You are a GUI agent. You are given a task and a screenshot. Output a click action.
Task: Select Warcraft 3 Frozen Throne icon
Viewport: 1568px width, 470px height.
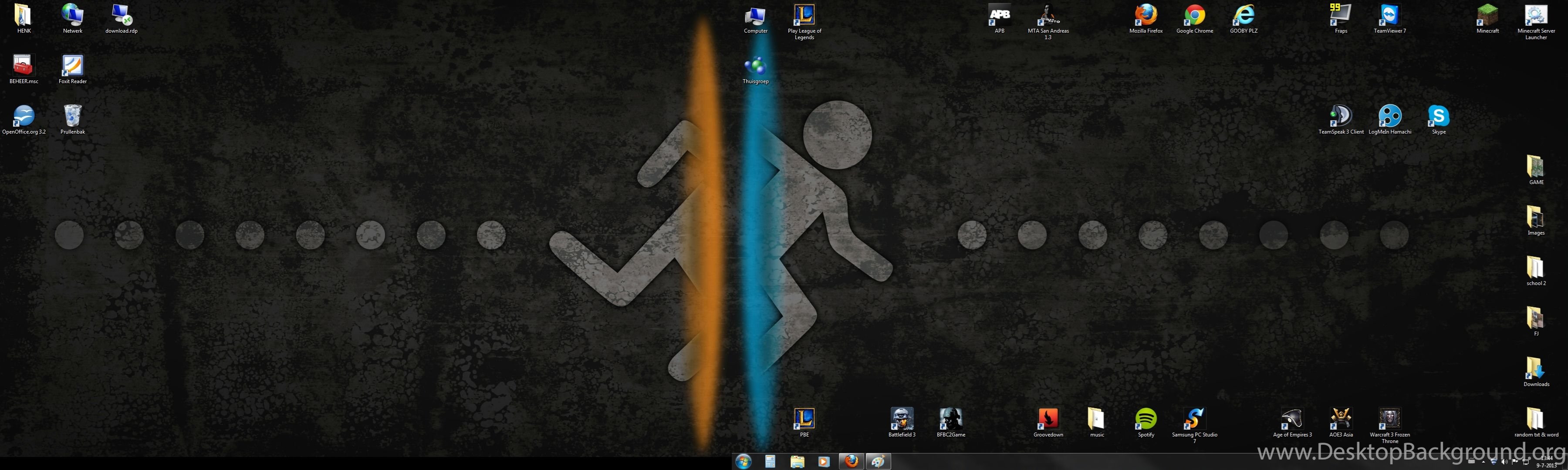point(1390,425)
